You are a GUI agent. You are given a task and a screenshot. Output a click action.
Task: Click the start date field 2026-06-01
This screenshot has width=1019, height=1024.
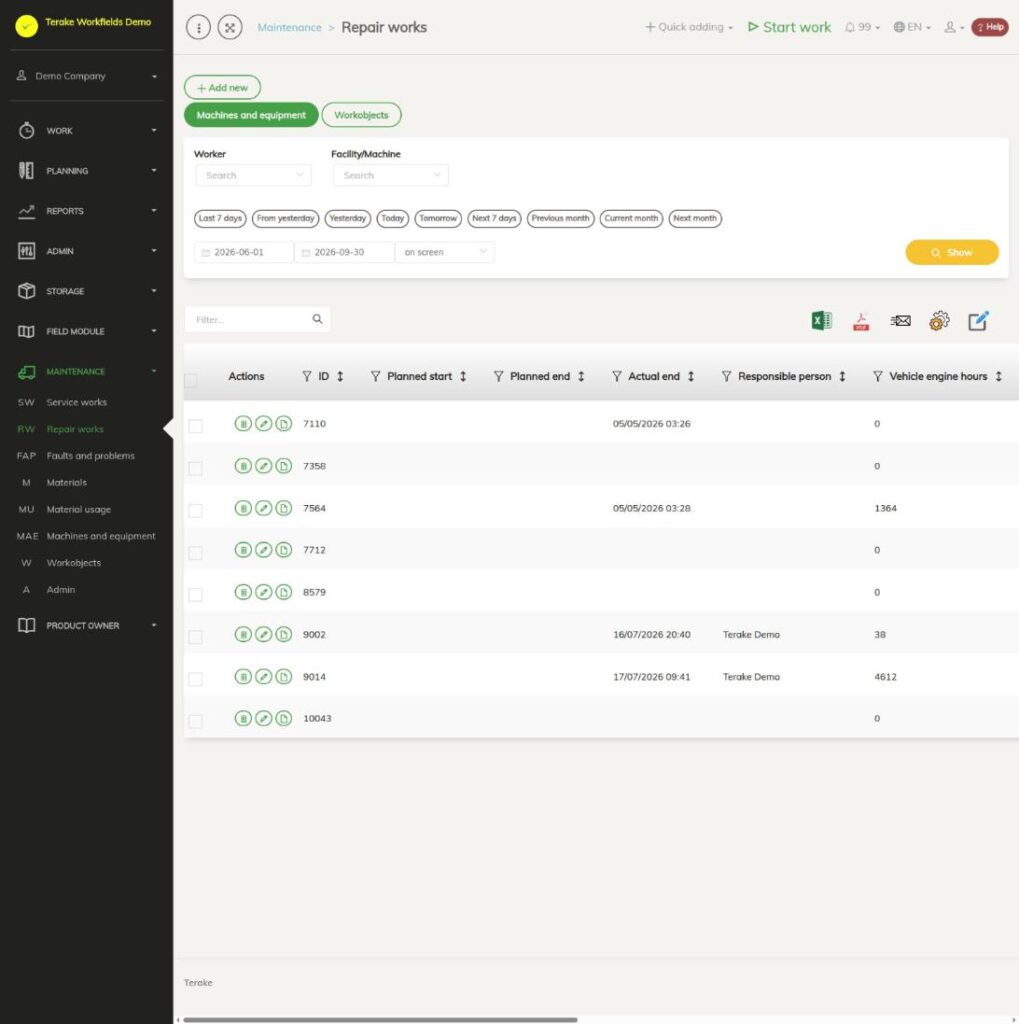click(244, 252)
